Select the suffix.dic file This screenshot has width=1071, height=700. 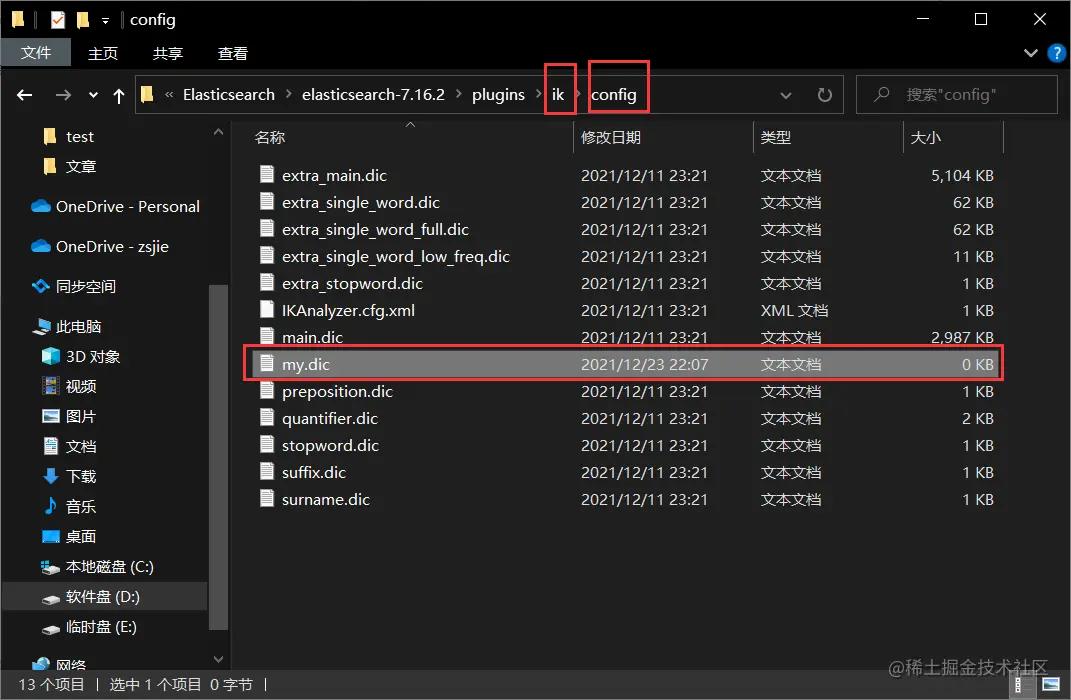[624, 473]
